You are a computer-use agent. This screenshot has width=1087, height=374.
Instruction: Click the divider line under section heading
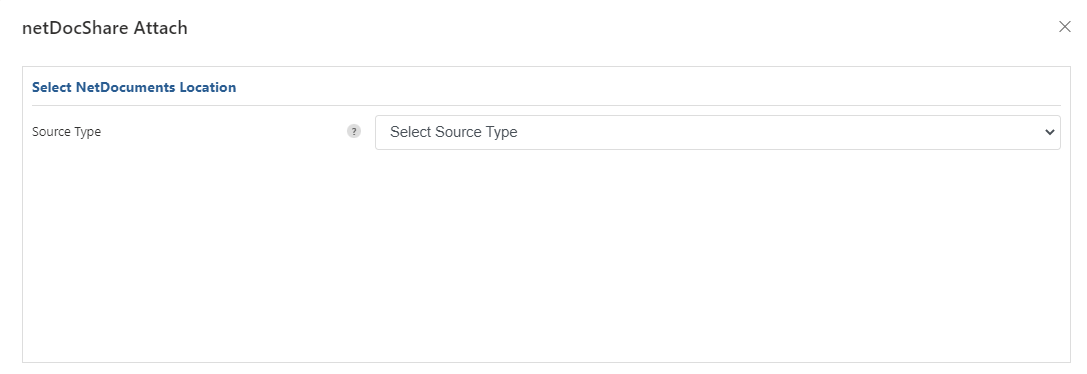546,105
